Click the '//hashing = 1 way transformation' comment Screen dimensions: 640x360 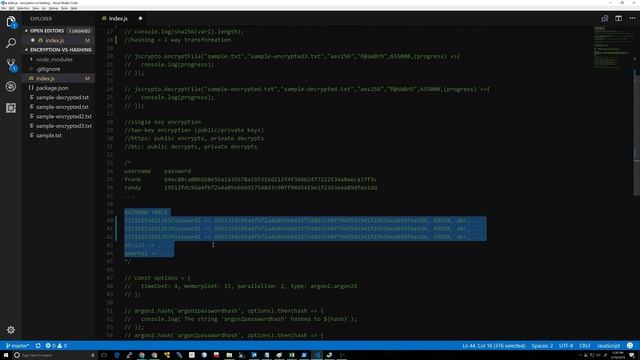178,40
